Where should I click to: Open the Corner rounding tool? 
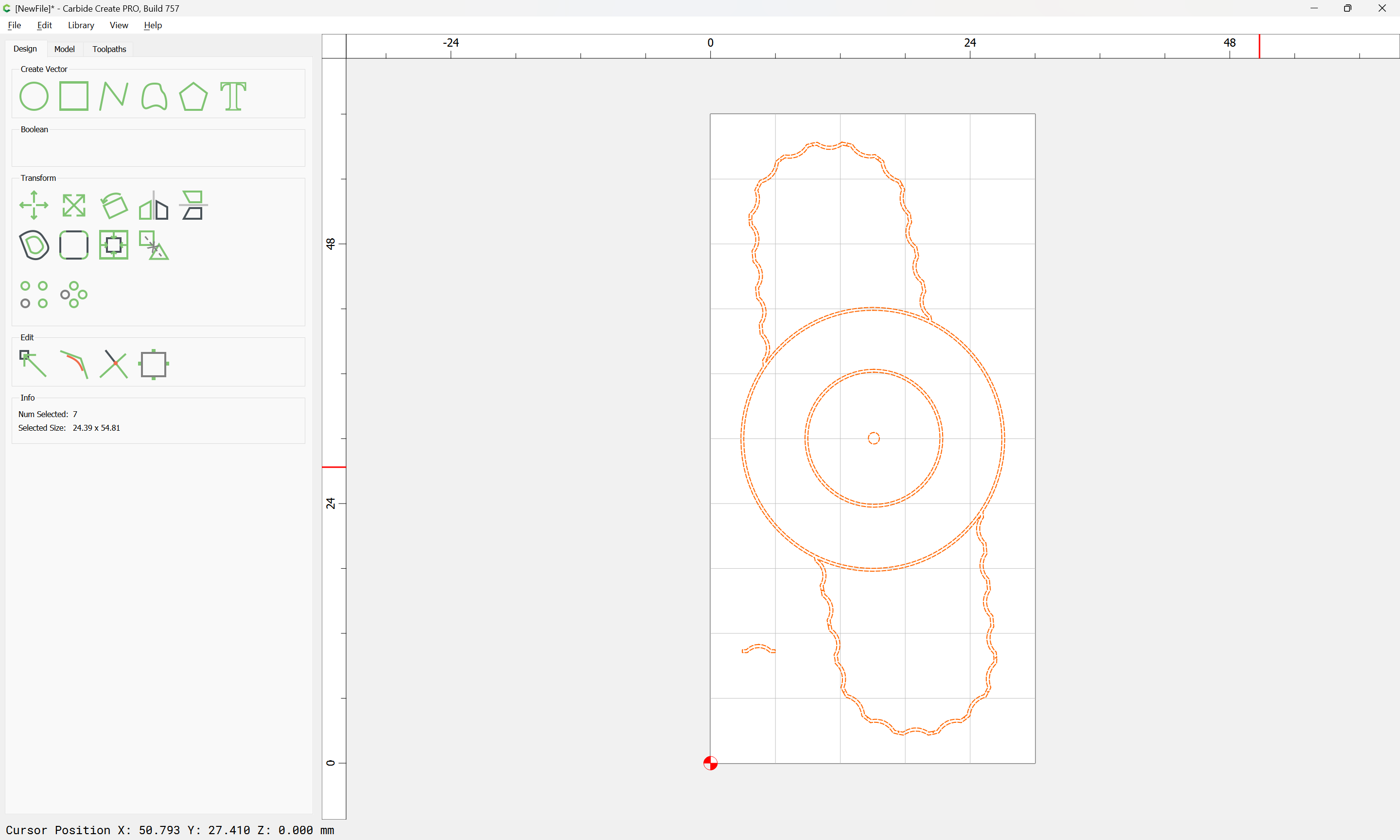(73, 245)
